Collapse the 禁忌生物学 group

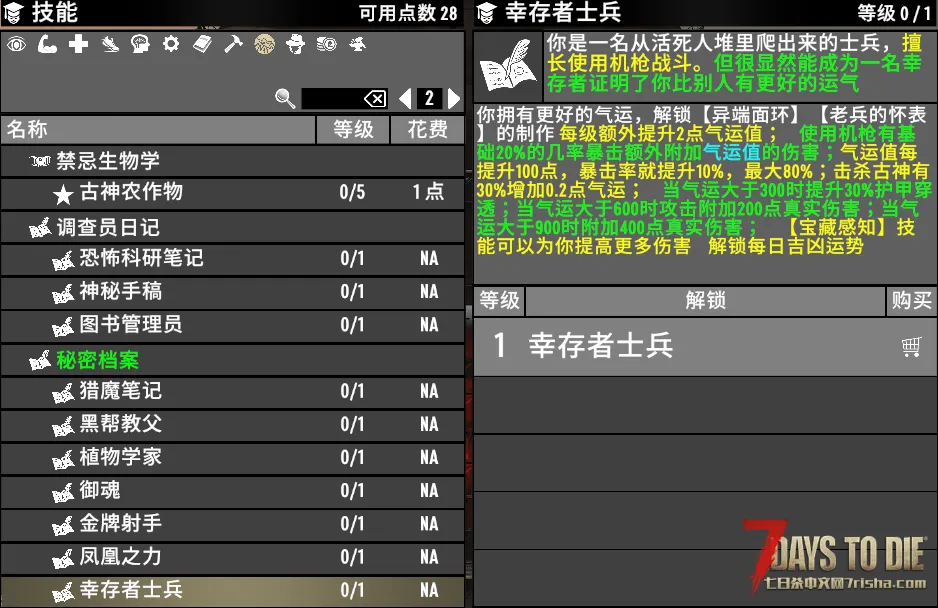coord(108,161)
